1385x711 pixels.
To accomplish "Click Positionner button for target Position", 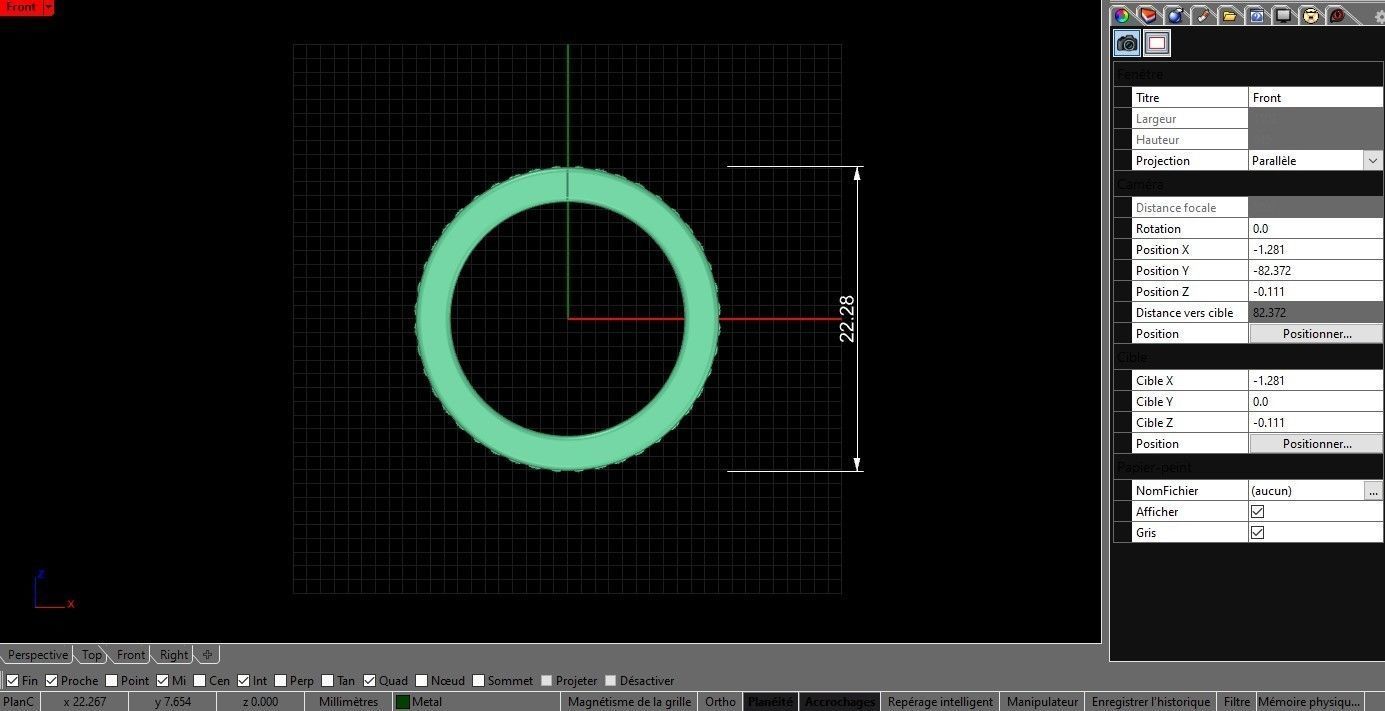I will point(1316,444).
